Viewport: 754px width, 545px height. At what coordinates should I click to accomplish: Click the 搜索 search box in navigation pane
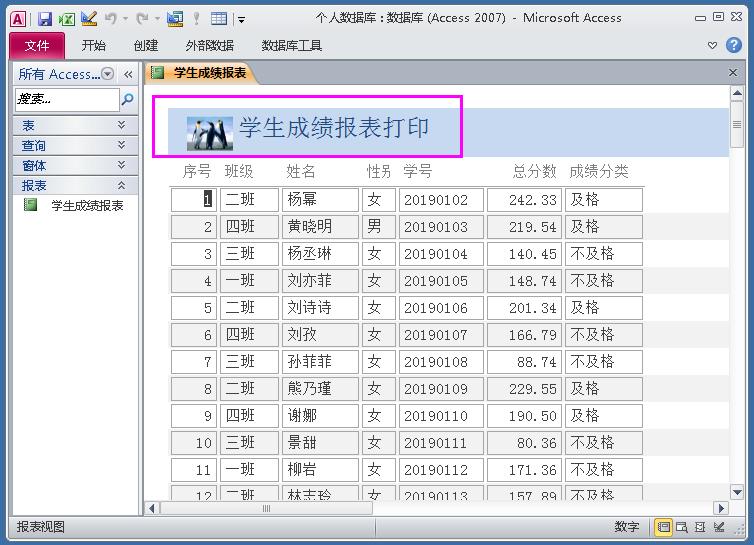67,100
